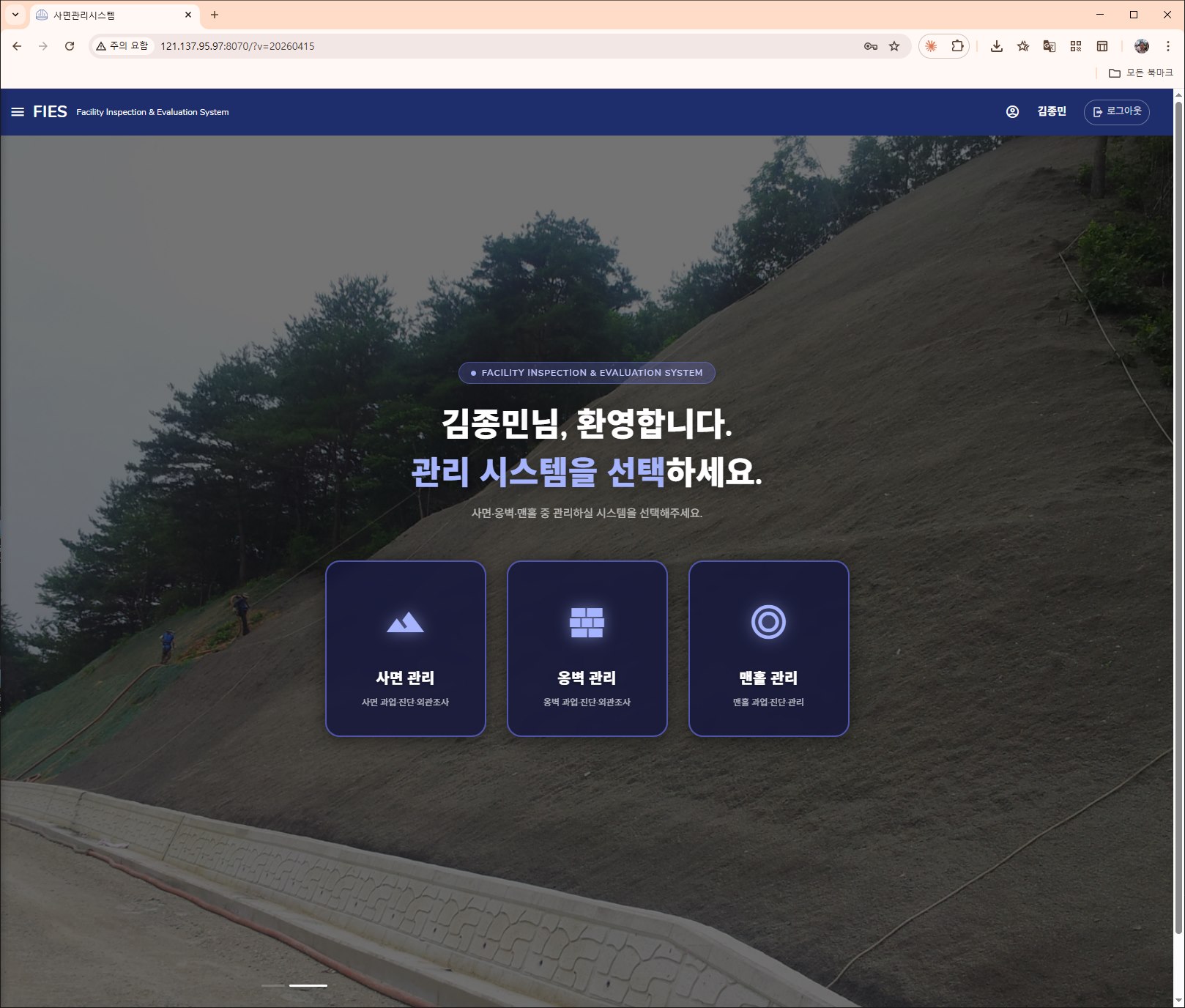Image resolution: width=1185 pixels, height=1008 pixels.
Task: Open the Chrome profile avatar
Action: [1142, 46]
